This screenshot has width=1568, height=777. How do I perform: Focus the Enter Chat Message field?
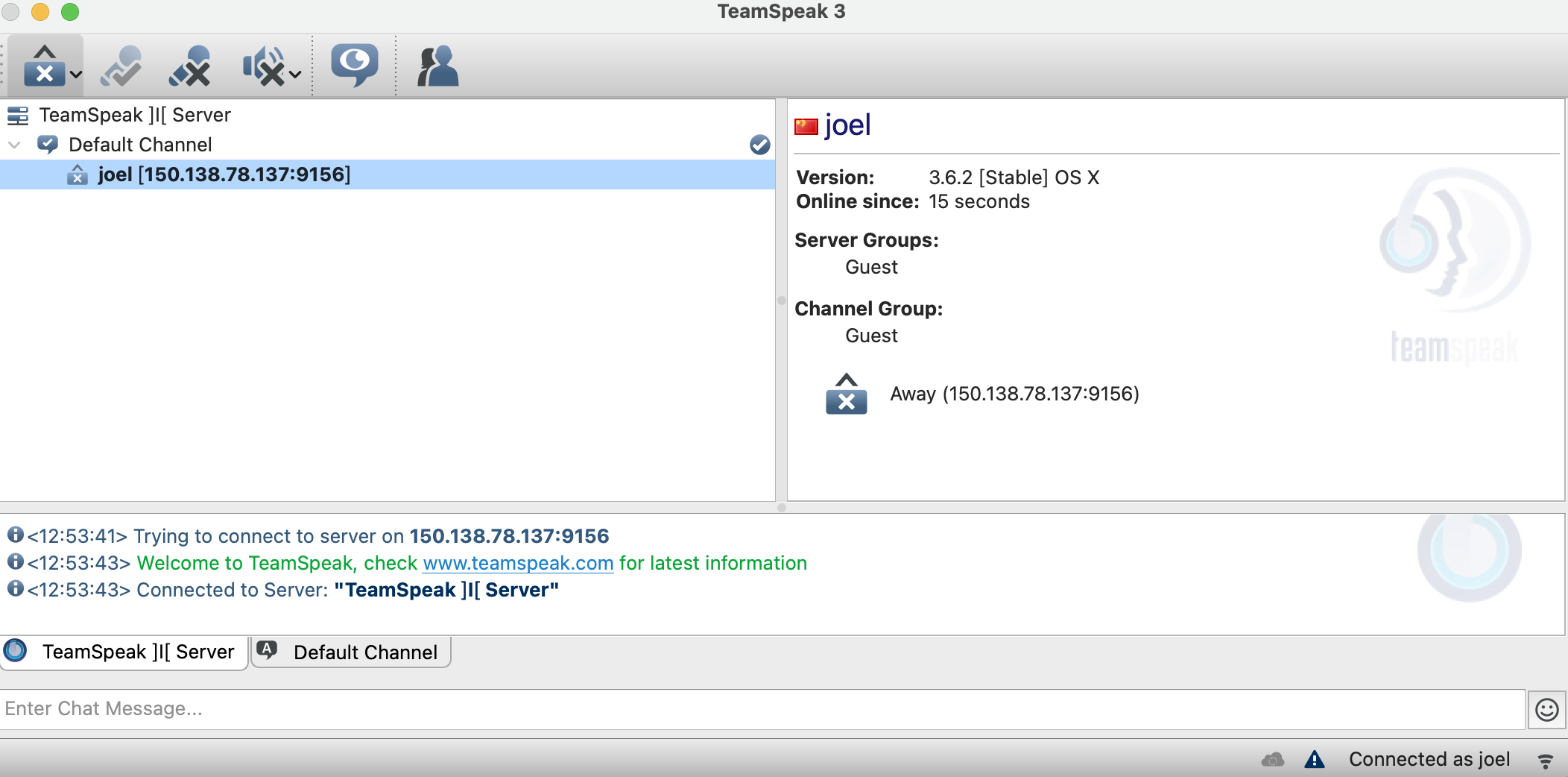point(762,709)
